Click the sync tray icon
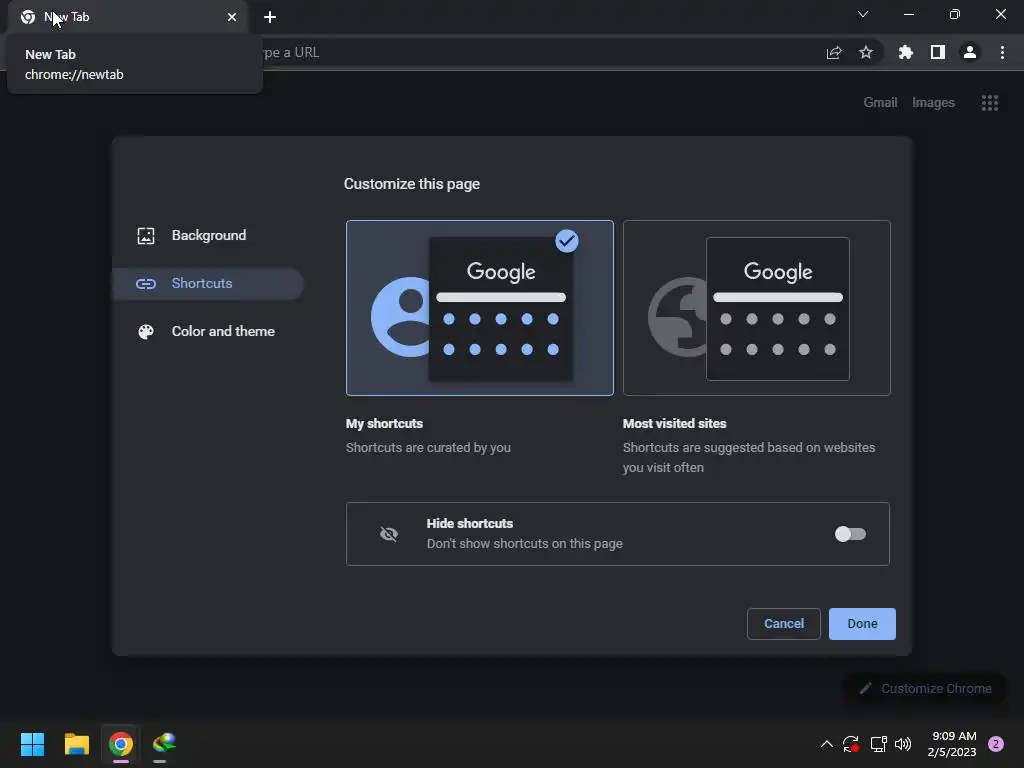 point(850,744)
